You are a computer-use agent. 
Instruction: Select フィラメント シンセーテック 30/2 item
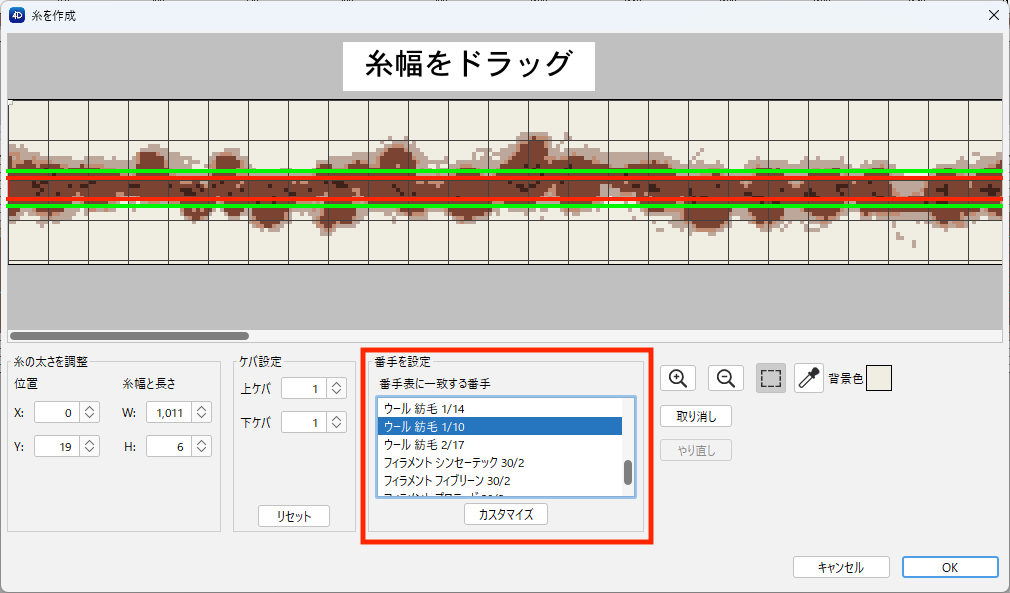coord(499,462)
